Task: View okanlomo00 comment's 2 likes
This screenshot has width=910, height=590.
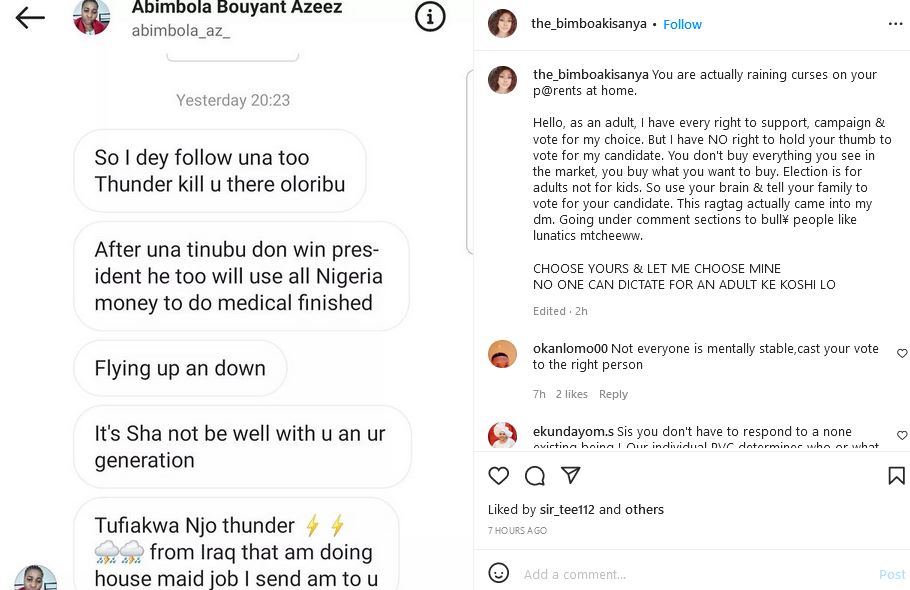Action: [572, 394]
